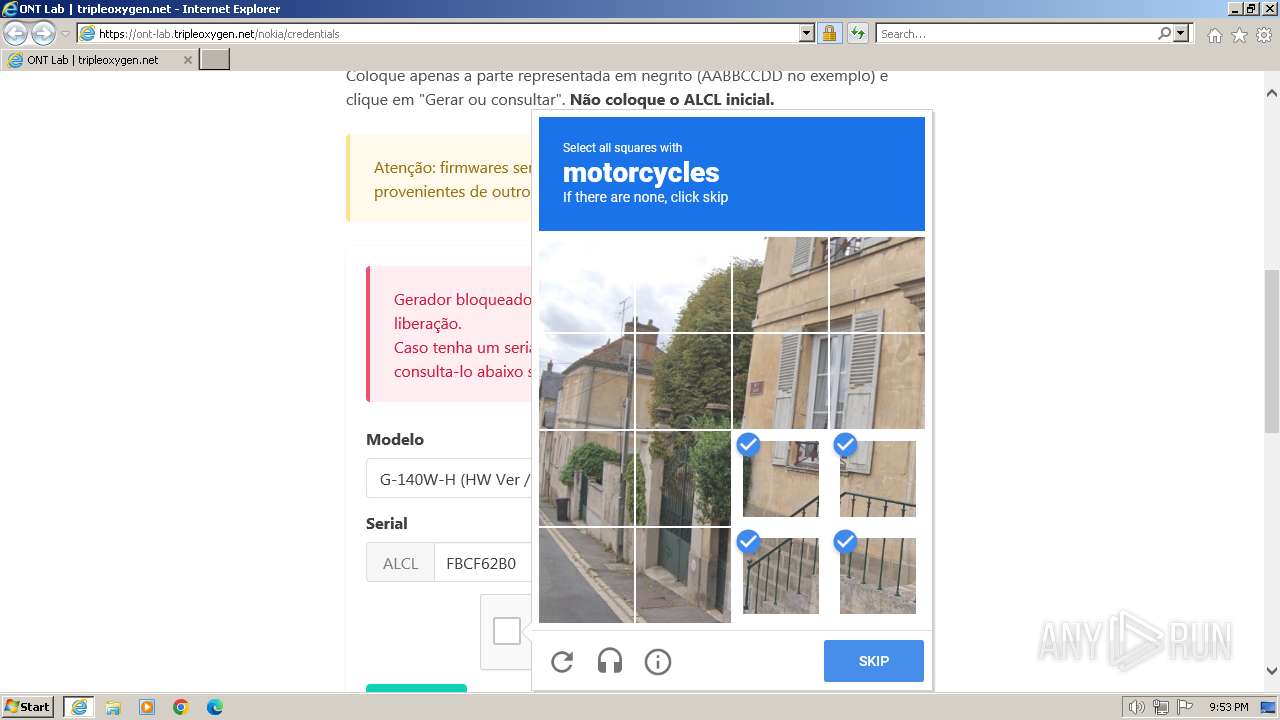Click IE back navigation arrow
1280x720 pixels.
click(16, 33)
